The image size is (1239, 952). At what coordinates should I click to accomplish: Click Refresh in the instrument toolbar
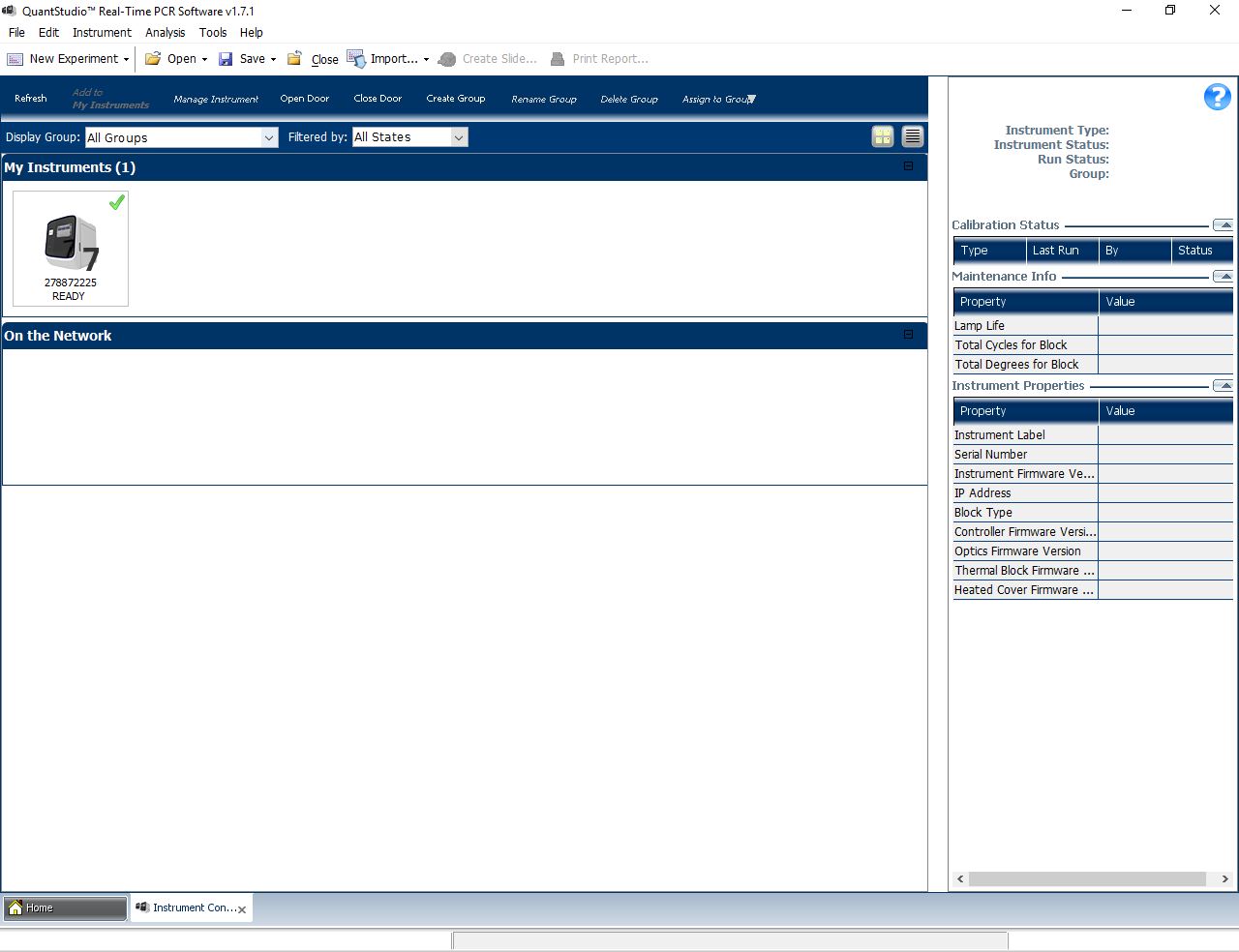coord(31,99)
